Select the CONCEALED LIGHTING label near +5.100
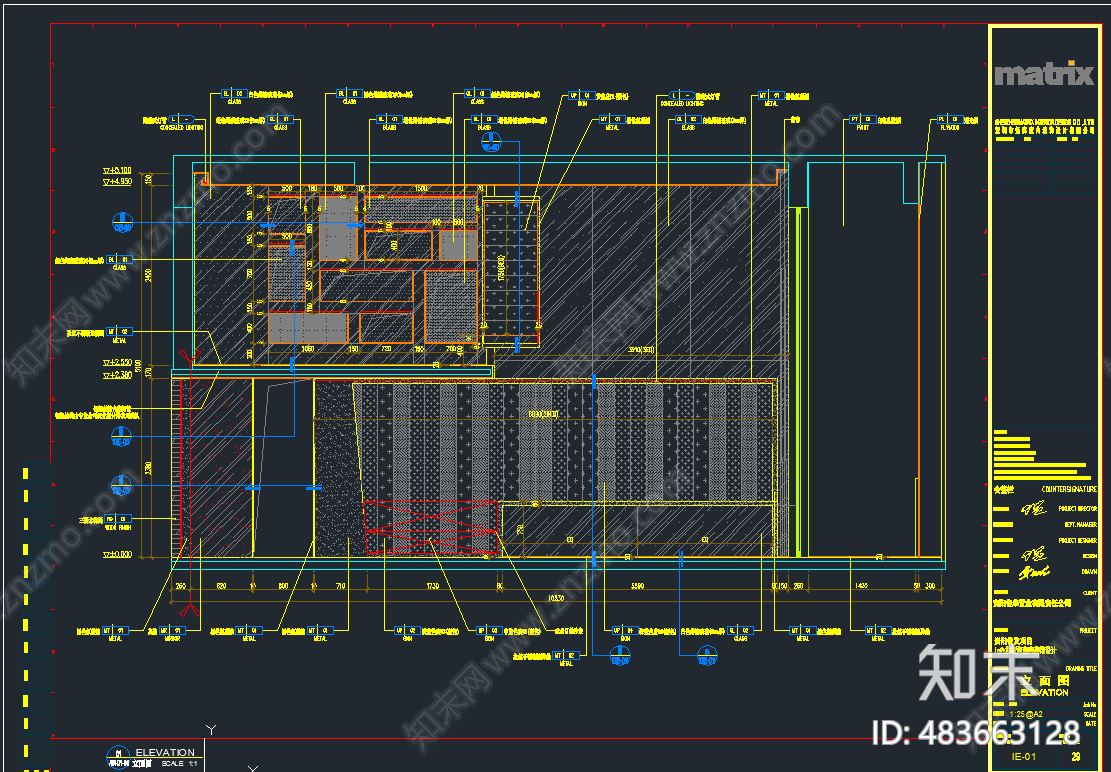This screenshot has height=772, width=1111. pos(181,128)
